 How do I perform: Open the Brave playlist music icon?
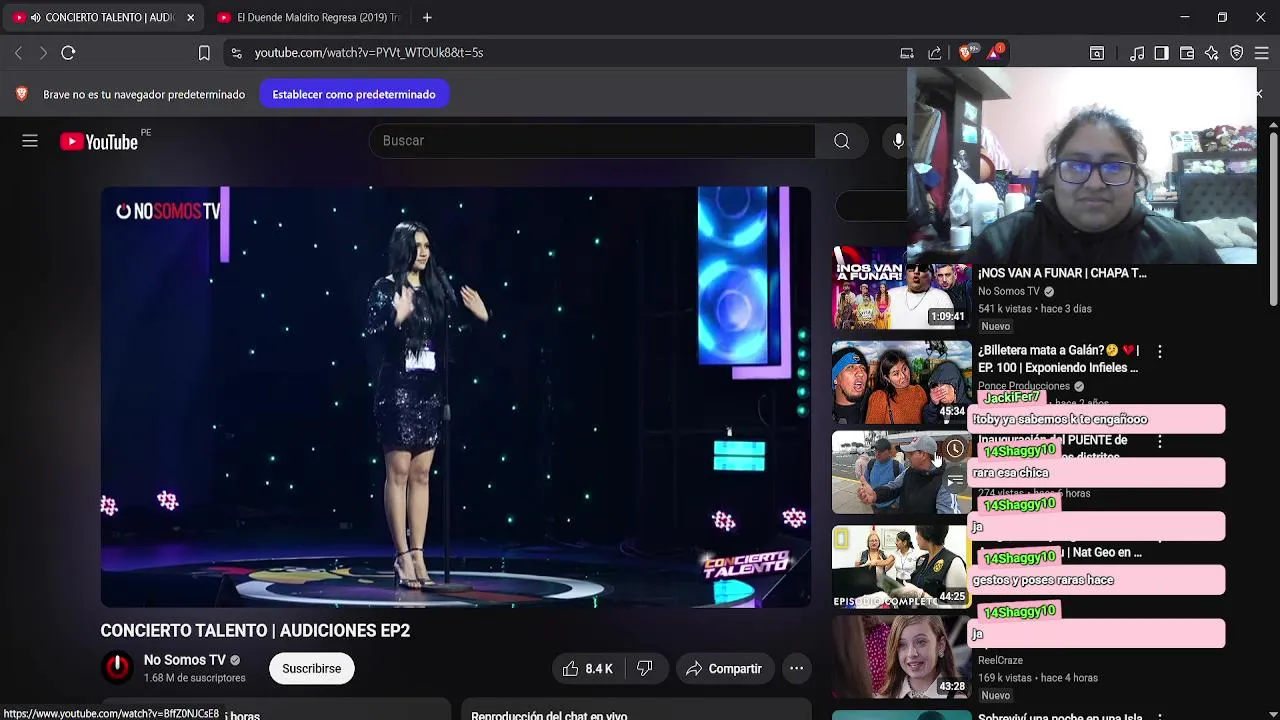point(1137,53)
